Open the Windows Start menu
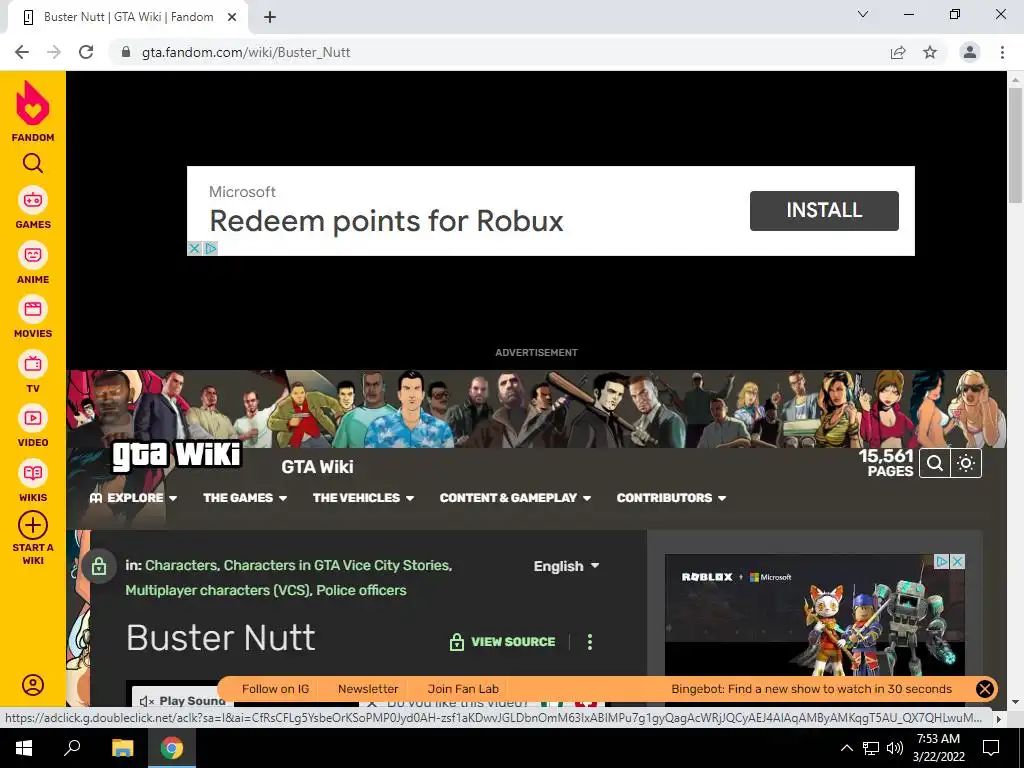Viewport: 1024px width, 768px height. [x=24, y=748]
